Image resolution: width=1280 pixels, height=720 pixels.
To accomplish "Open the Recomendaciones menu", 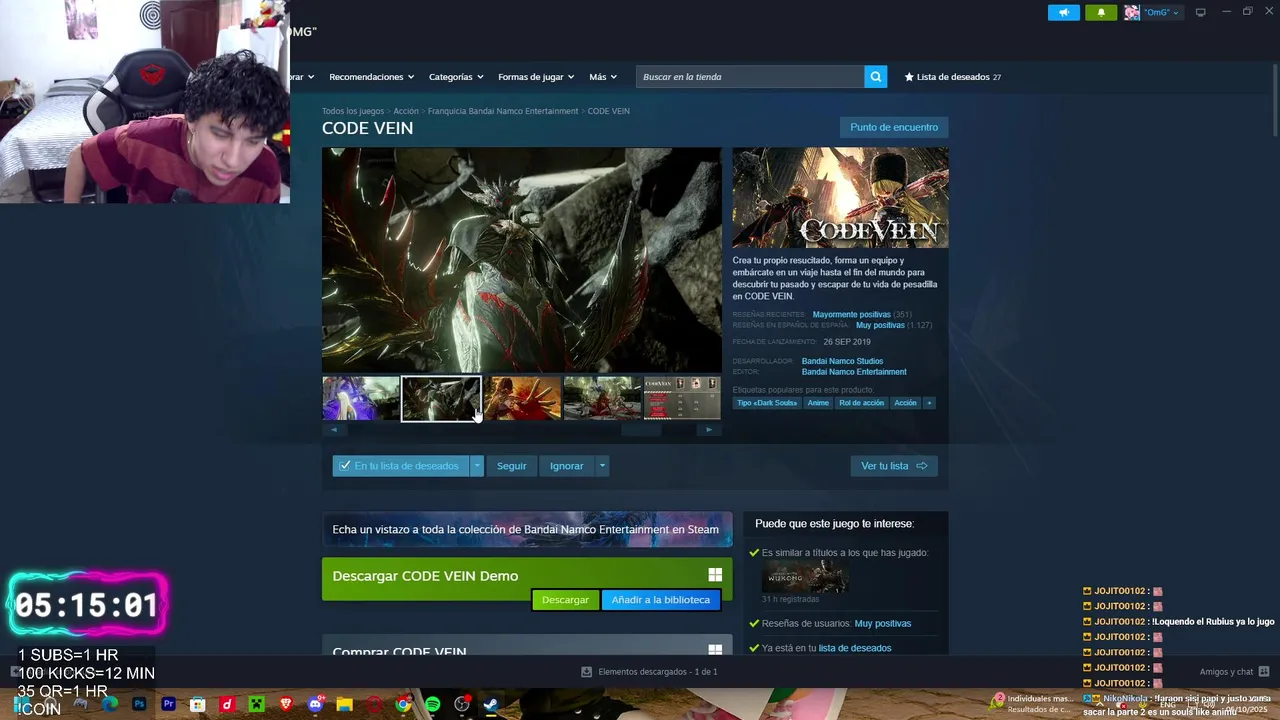I will click(372, 77).
